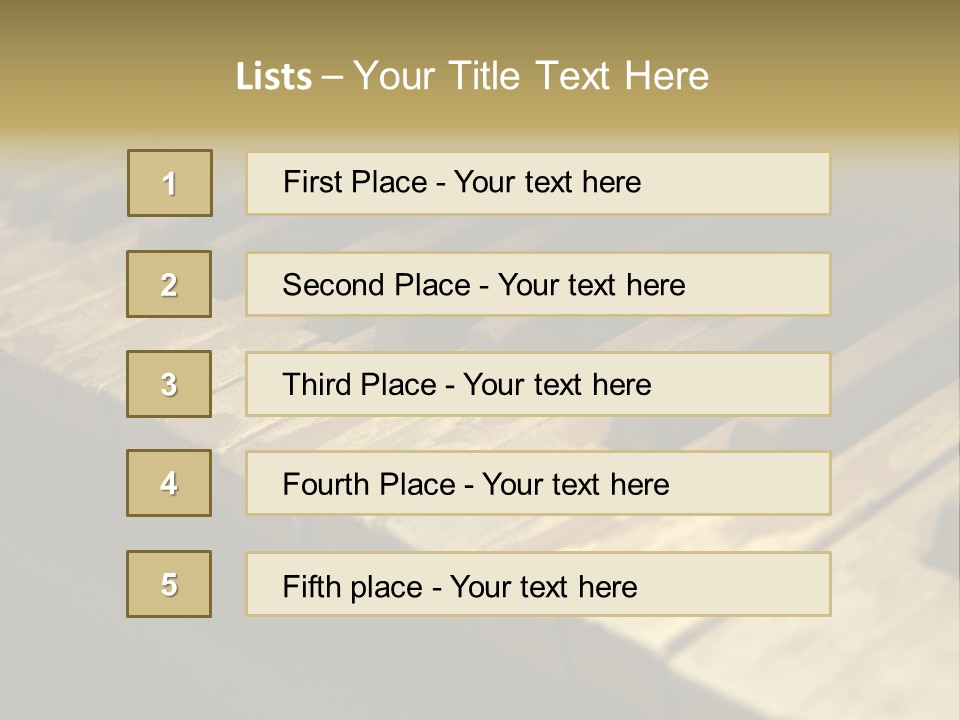960x720 pixels.
Task: Click 'here' at end of Fourth Place text
Action: (x=639, y=485)
